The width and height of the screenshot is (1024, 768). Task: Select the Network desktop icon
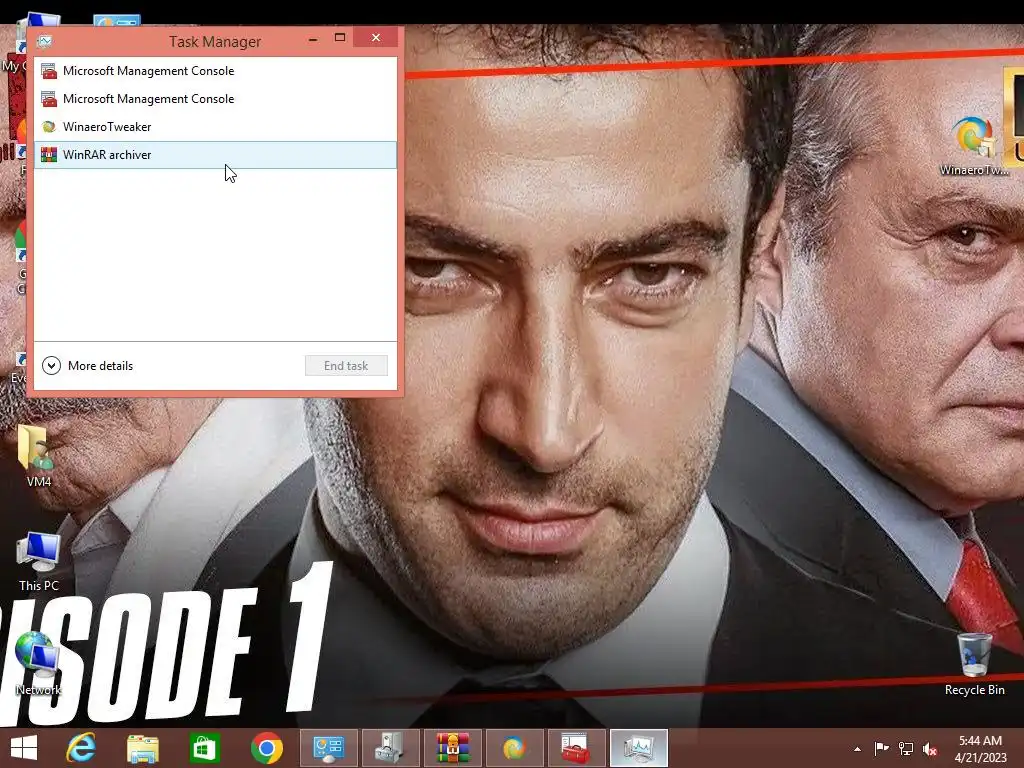(x=37, y=664)
